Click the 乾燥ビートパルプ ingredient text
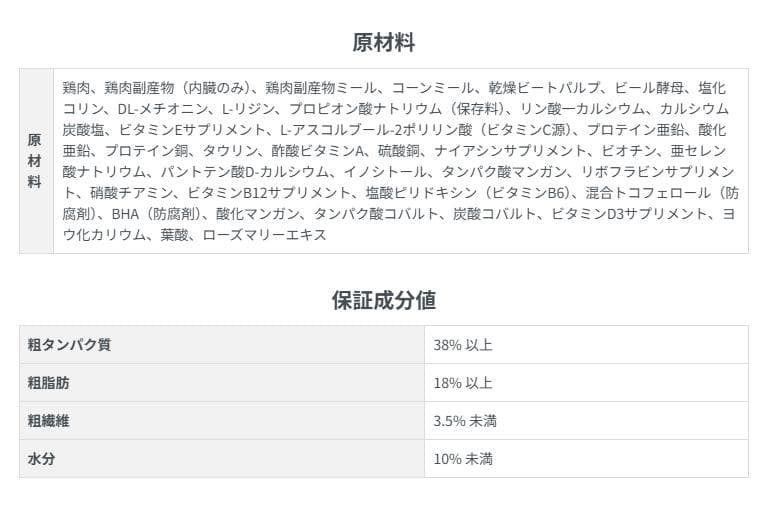Image resolution: width=776 pixels, height=514 pixels. (x=534, y=87)
